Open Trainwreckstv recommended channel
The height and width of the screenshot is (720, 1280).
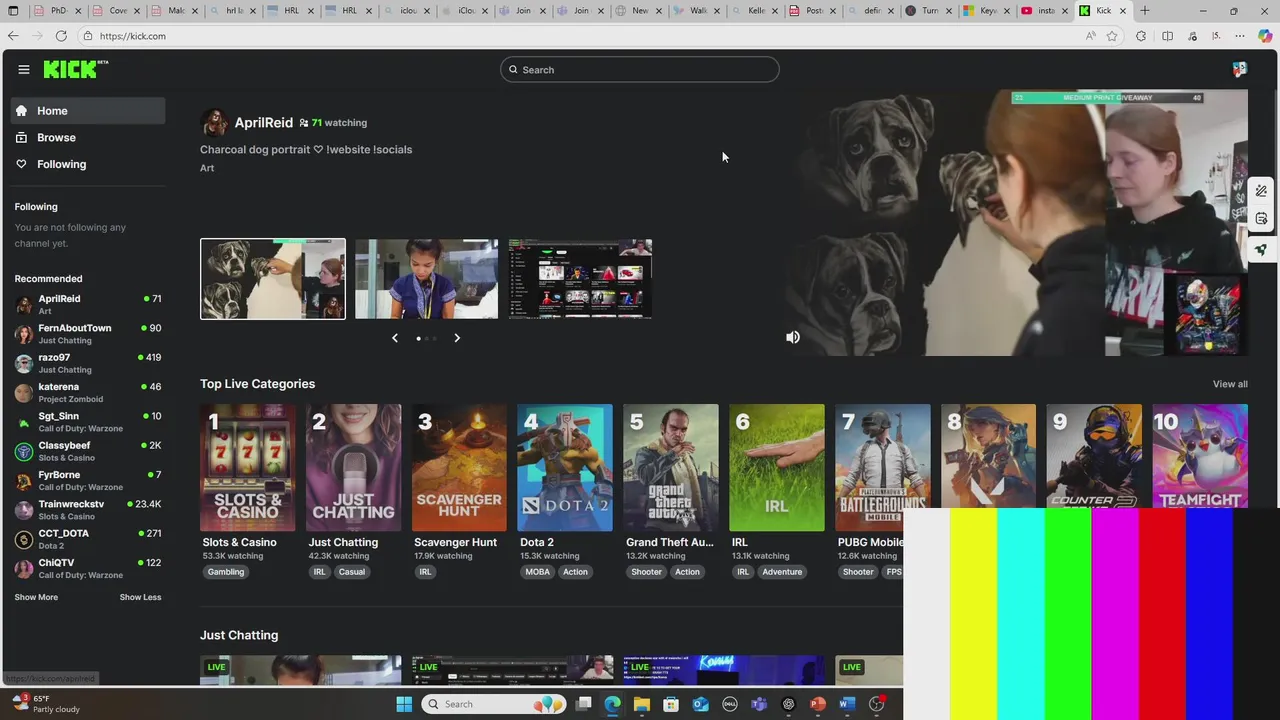click(x=88, y=510)
